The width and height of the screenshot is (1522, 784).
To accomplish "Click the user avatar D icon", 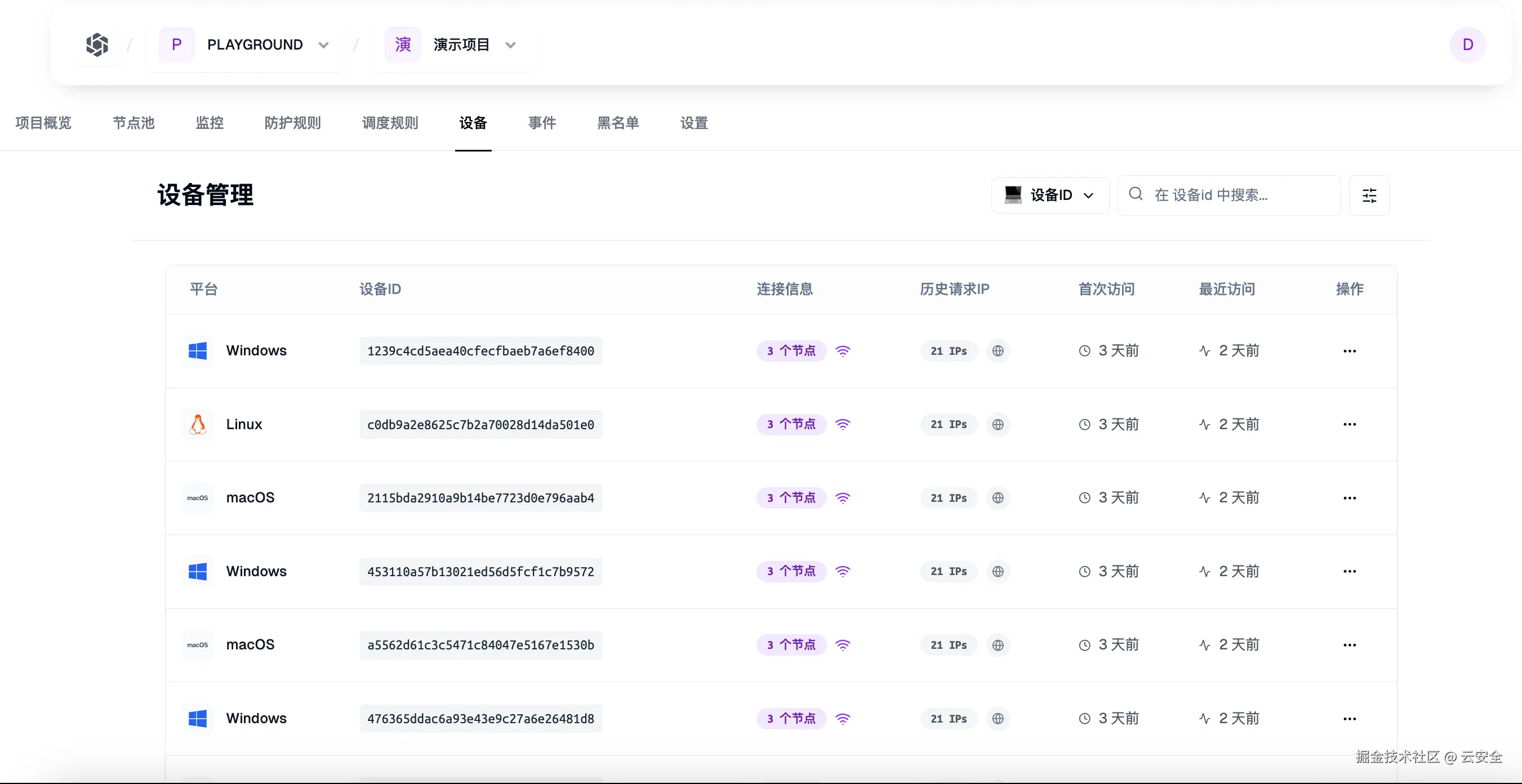I will [1468, 45].
